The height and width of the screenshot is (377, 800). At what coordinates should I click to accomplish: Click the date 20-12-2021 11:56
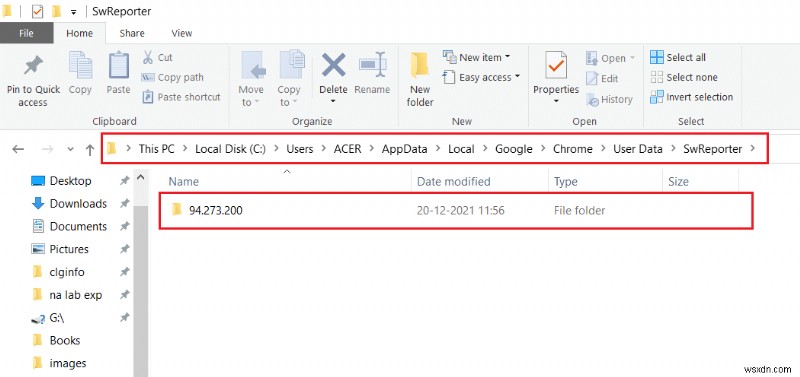pos(461,210)
